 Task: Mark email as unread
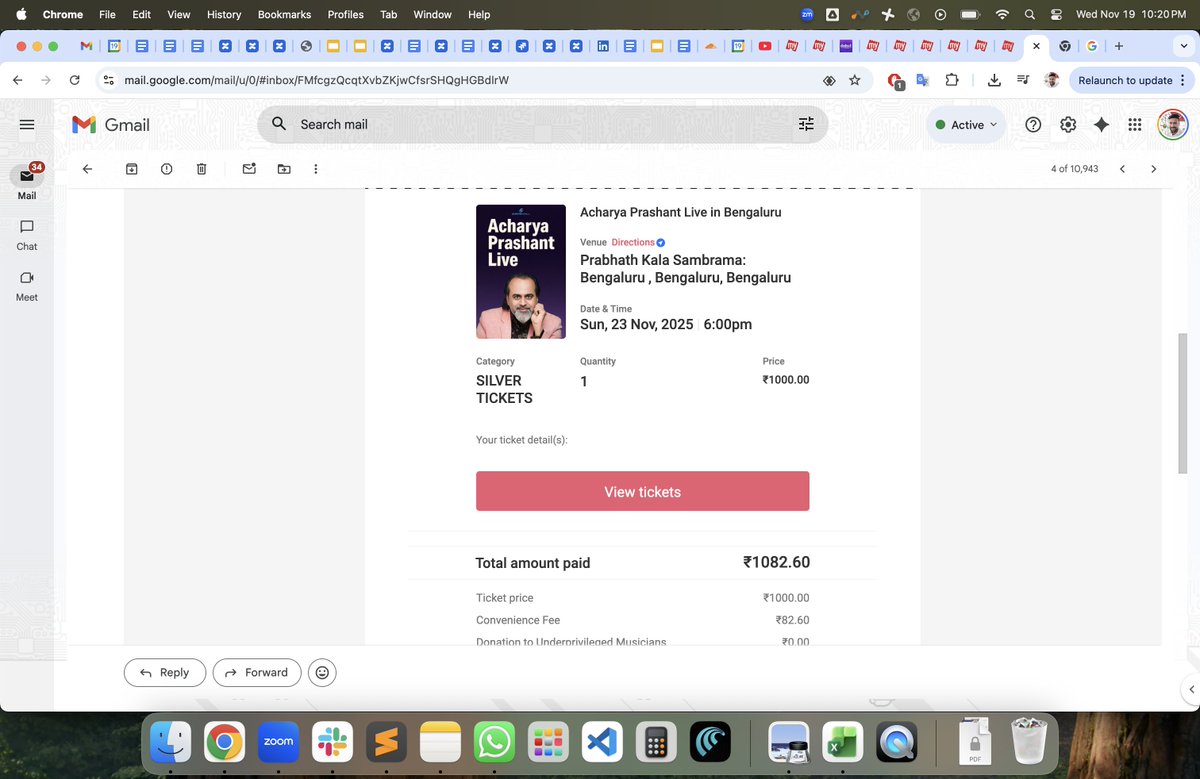pos(249,169)
